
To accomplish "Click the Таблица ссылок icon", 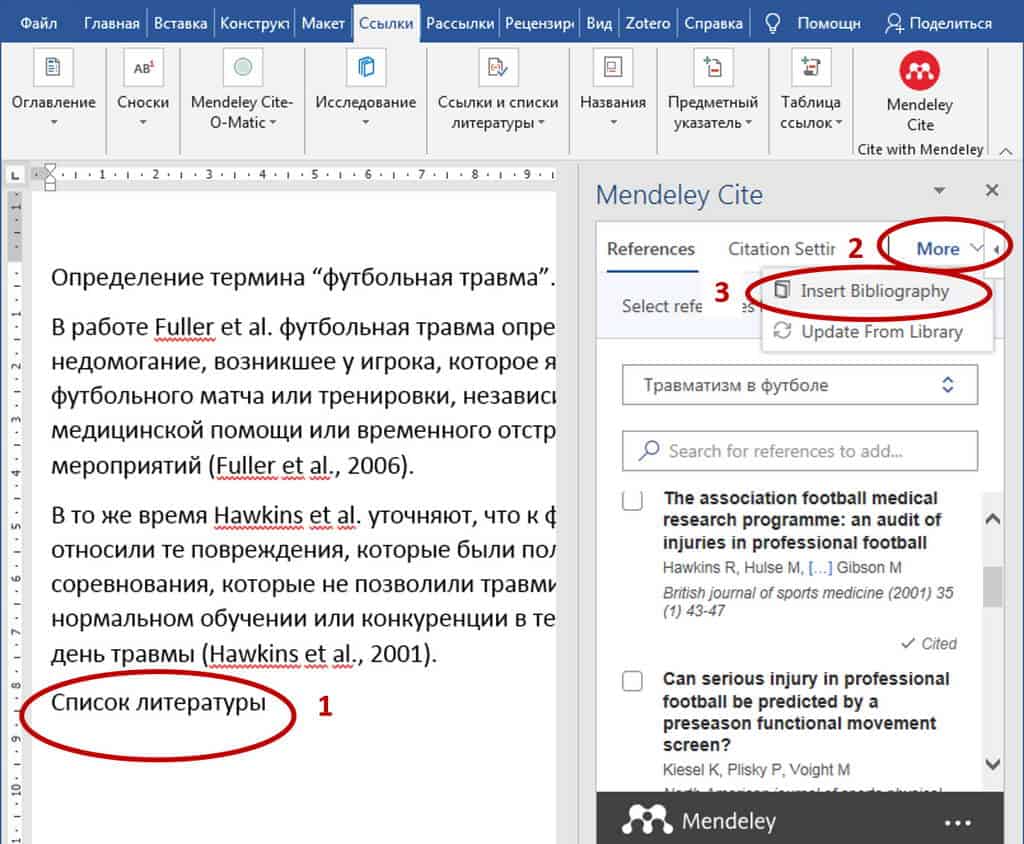I will [x=811, y=67].
